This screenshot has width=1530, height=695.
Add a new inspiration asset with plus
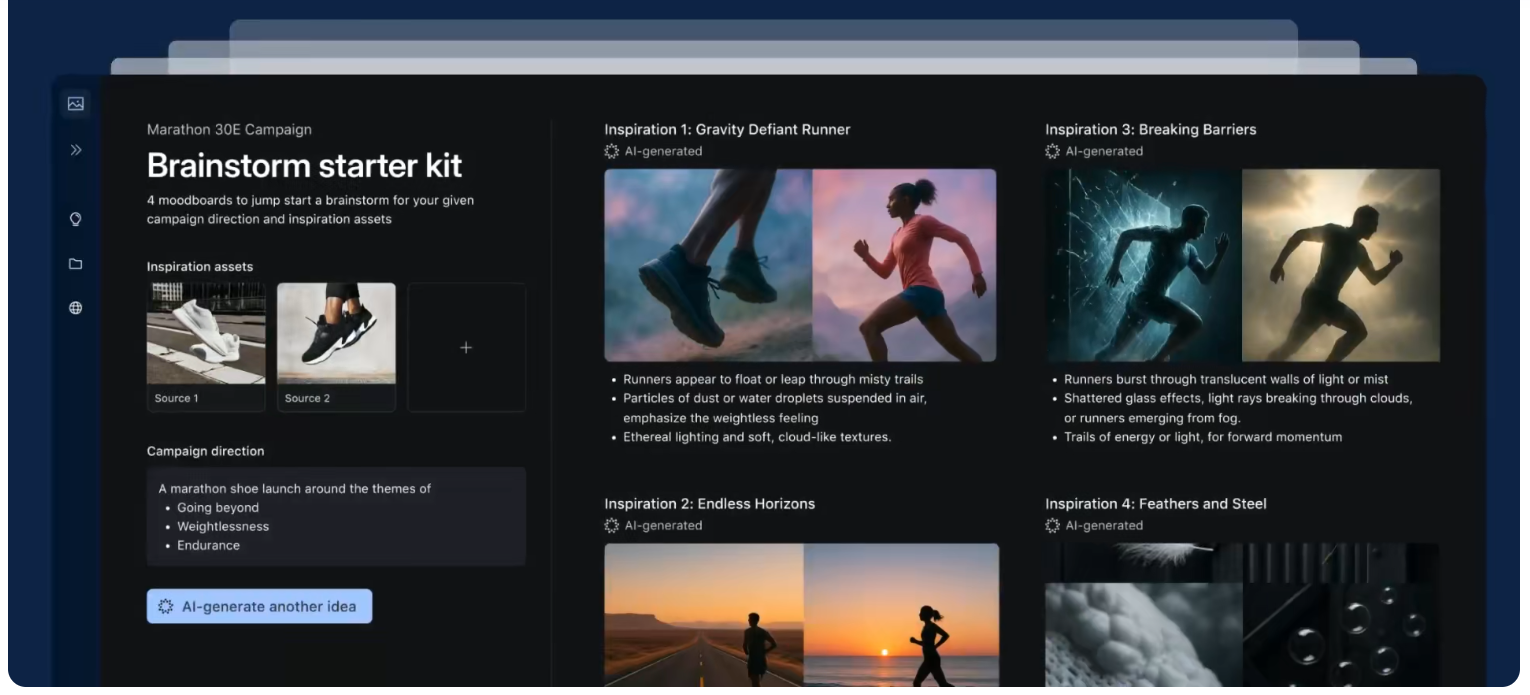tap(466, 347)
